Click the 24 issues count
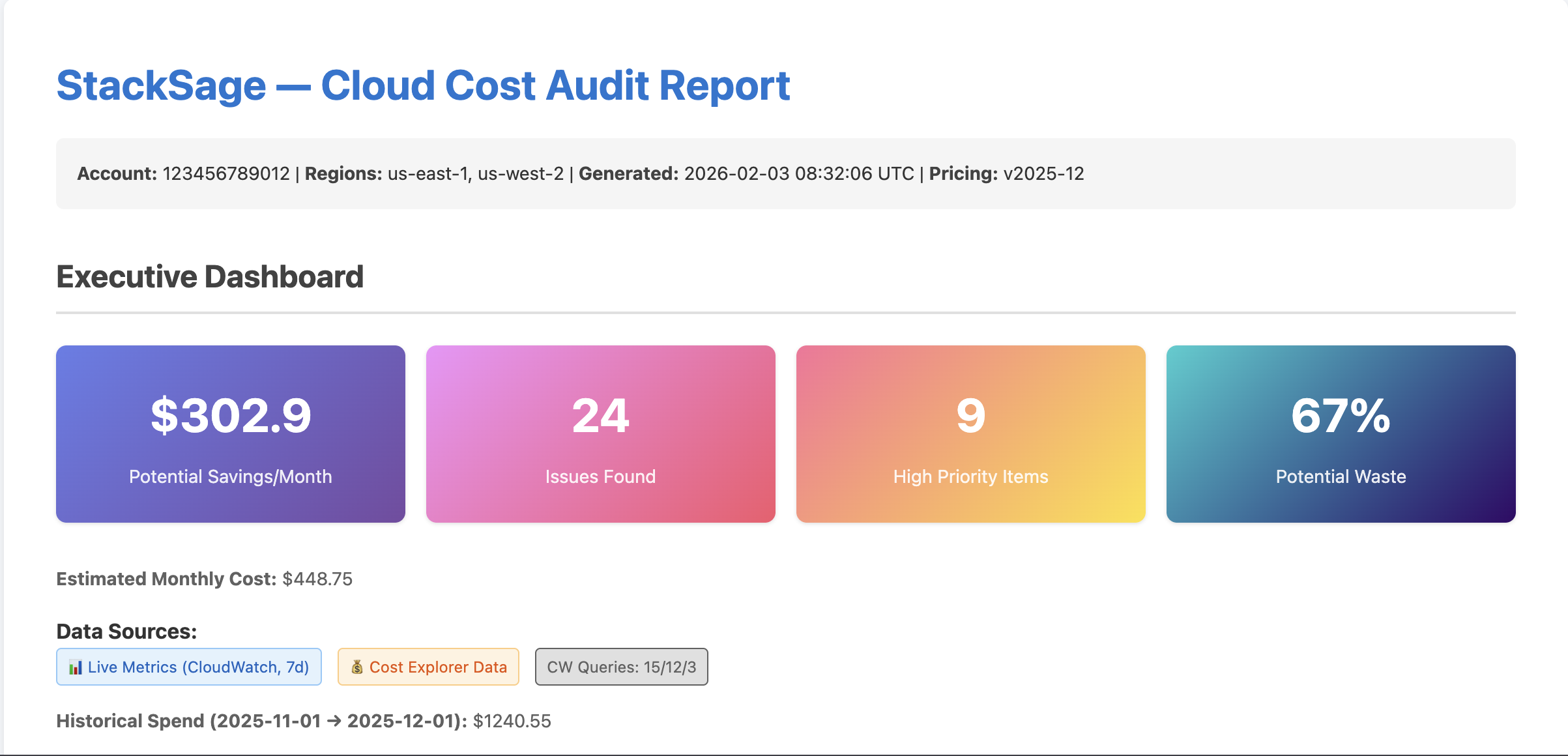 [x=600, y=416]
